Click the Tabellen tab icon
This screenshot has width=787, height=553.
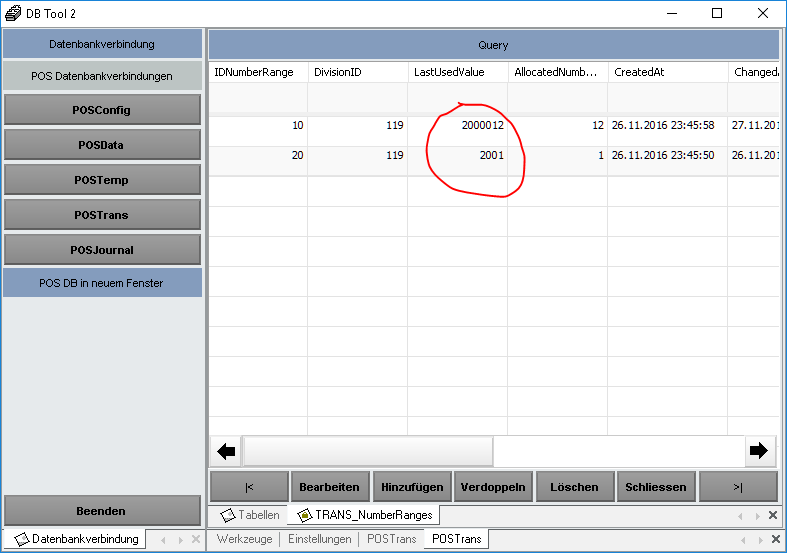pos(228,515)
